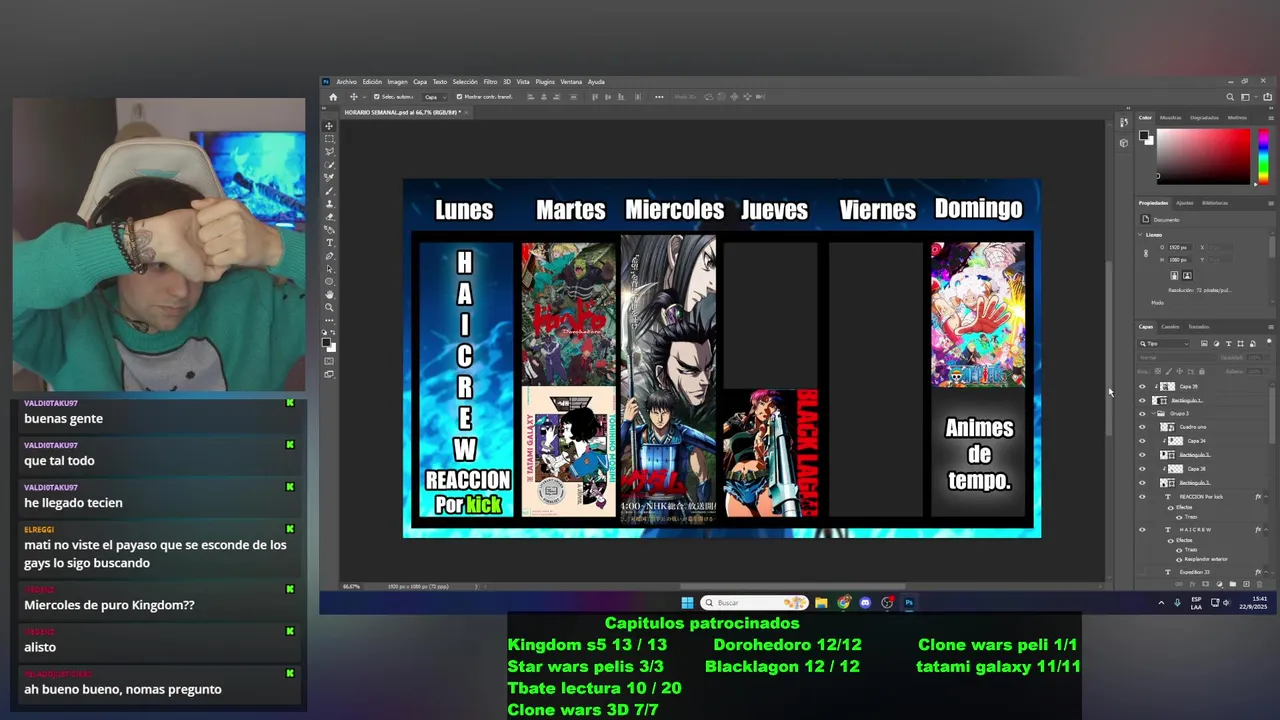Open the Filtro menu
The width and height of the screenshot is (1280, 720).
click(490, 82)
